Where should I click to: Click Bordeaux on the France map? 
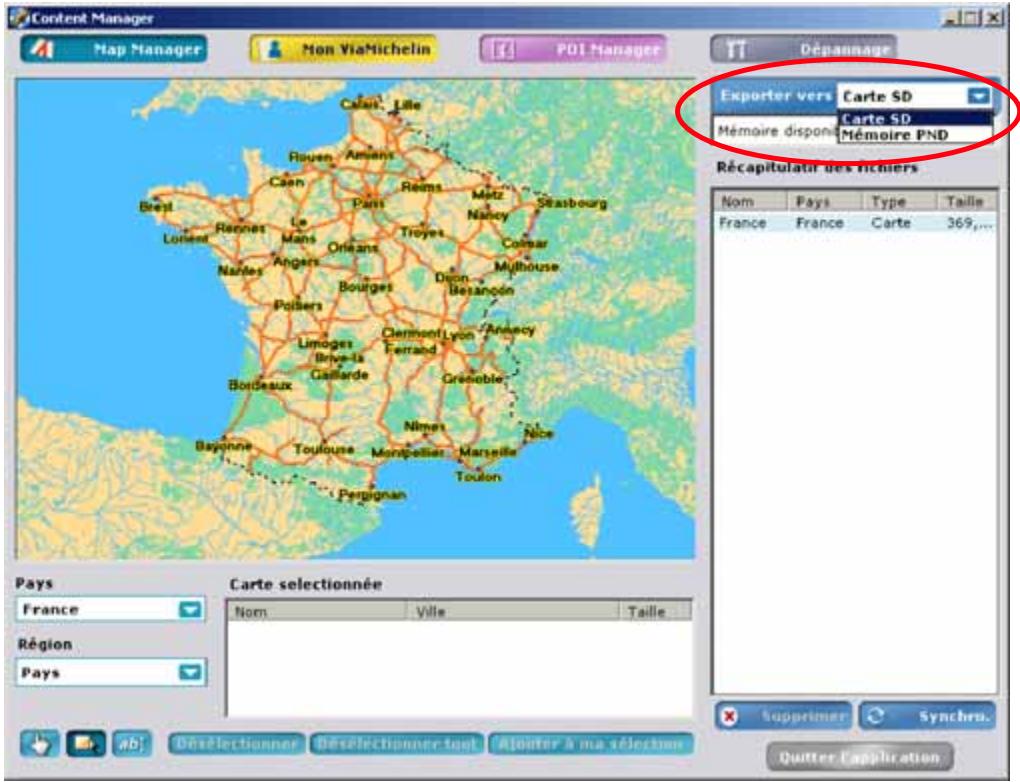pos(260,385)
